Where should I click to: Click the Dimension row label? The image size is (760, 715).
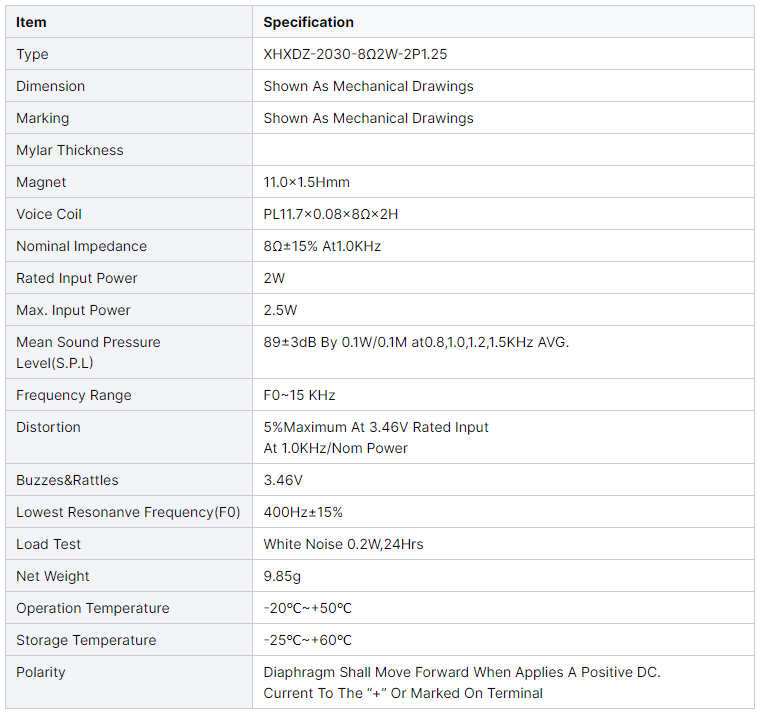50,86
